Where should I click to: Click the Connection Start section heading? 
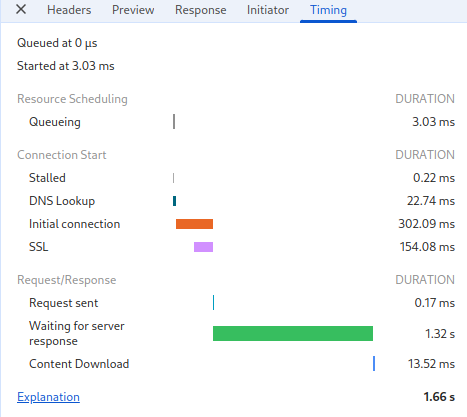point(62,155)
